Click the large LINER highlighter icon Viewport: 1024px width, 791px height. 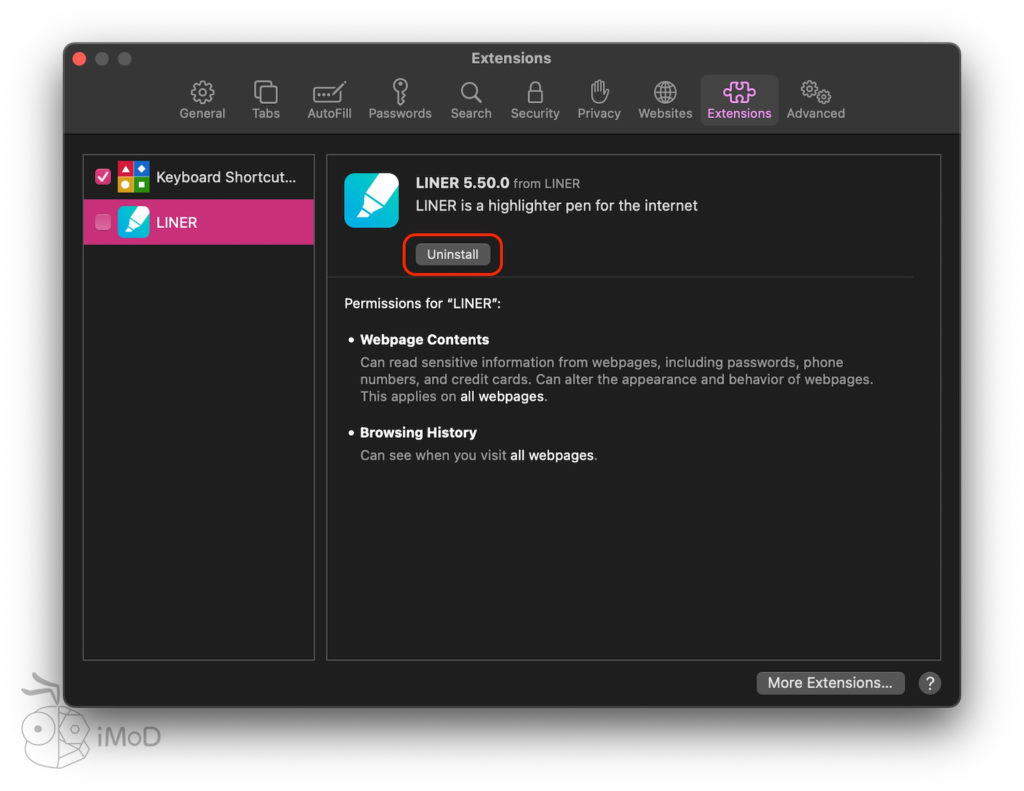point(371,200)
